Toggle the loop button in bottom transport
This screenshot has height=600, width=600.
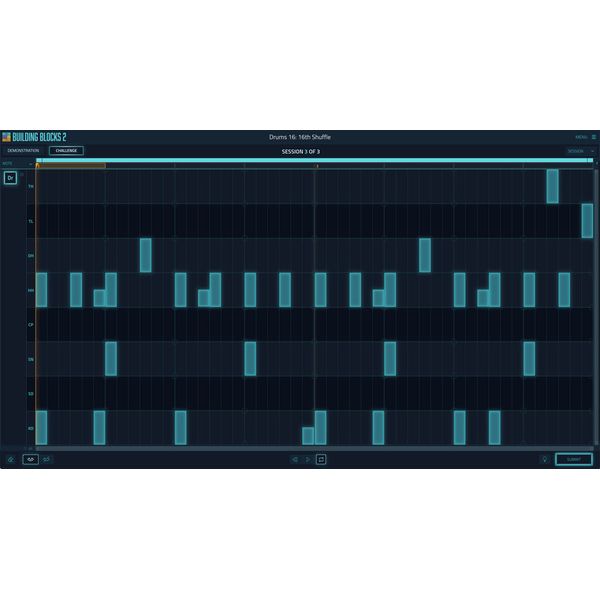coord(321,459)
